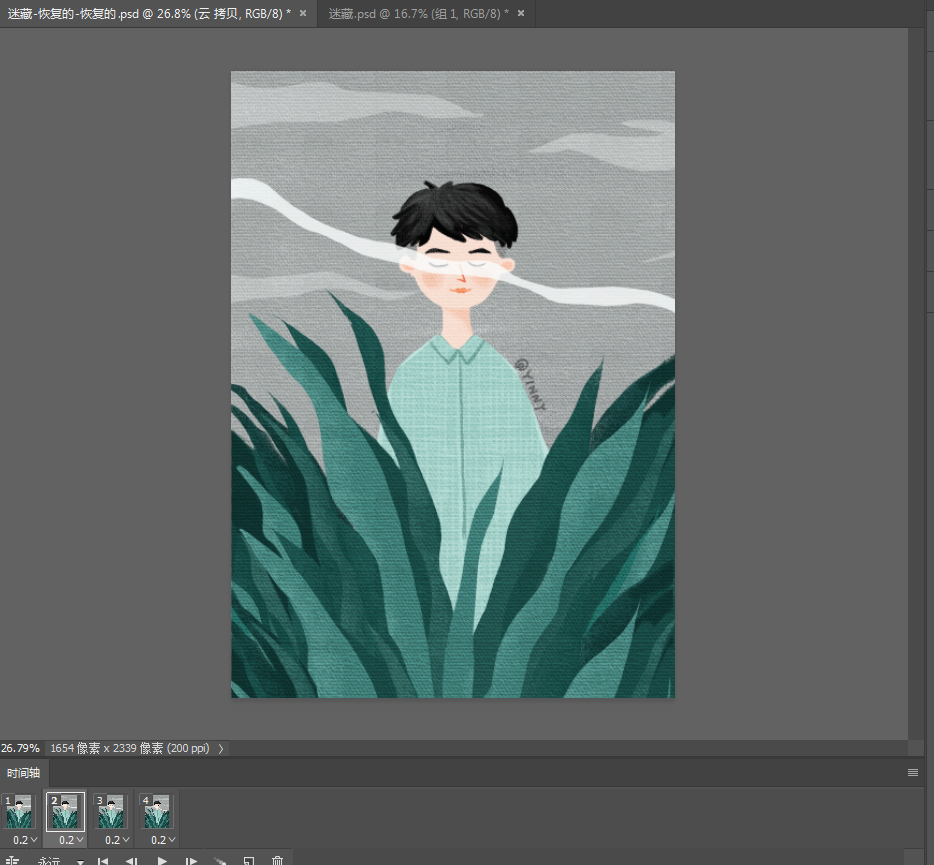This screenshot has height=865, width=934.
Task: Click document size info 1654 像素 x 2339 像素
Action: (x=129, y=748)
